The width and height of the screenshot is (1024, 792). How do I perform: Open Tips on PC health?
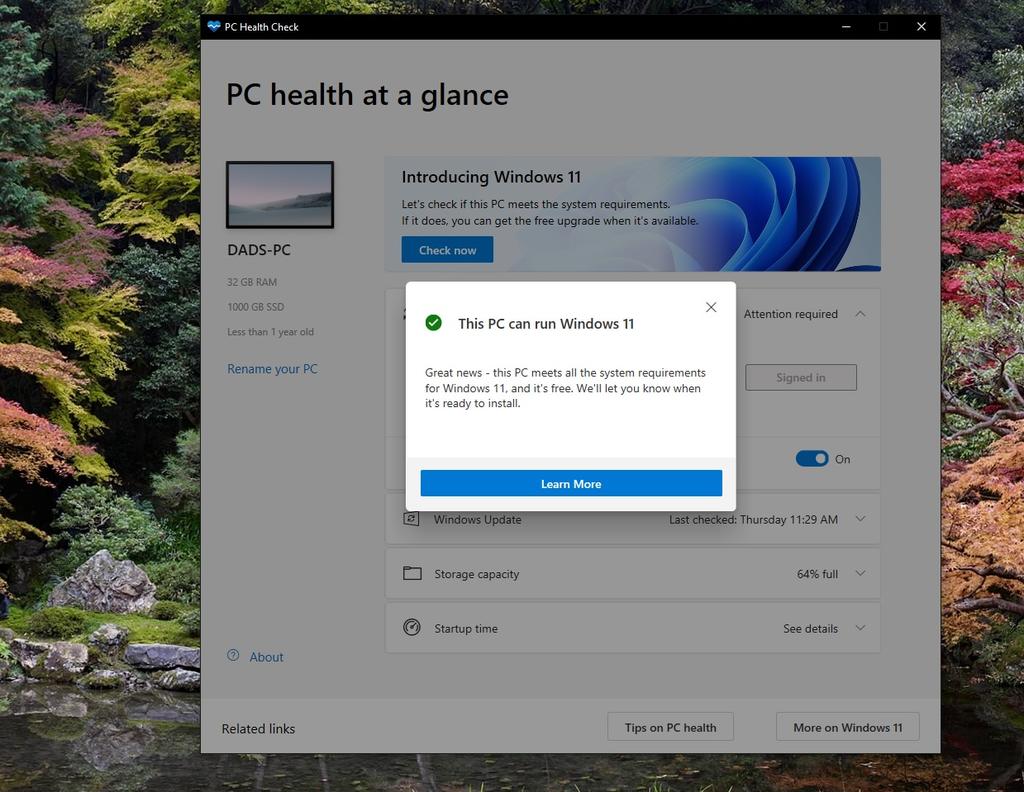point(670,727)
